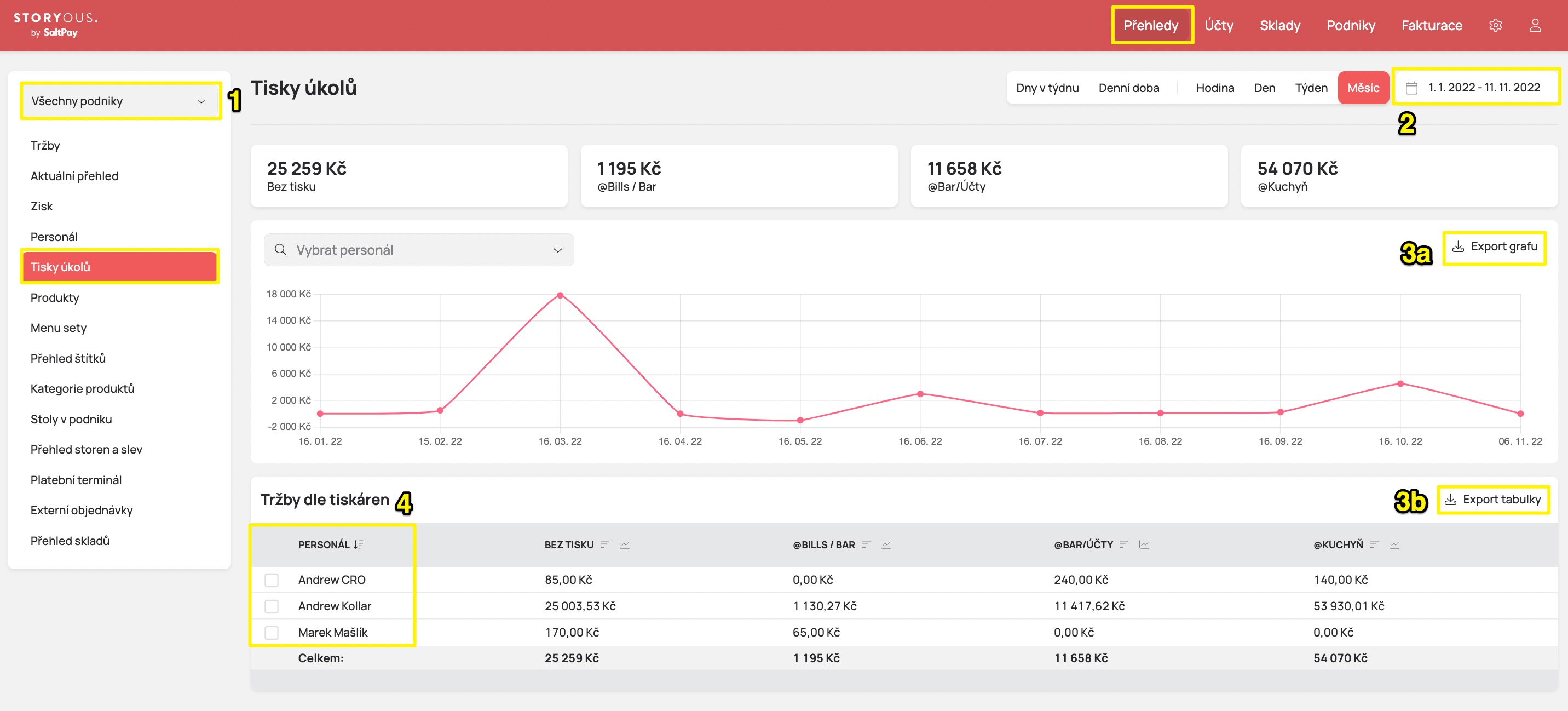1568x711 pixels.
Task: Sort the @BAR/ÚČTY column
Action: [1124, 544]
